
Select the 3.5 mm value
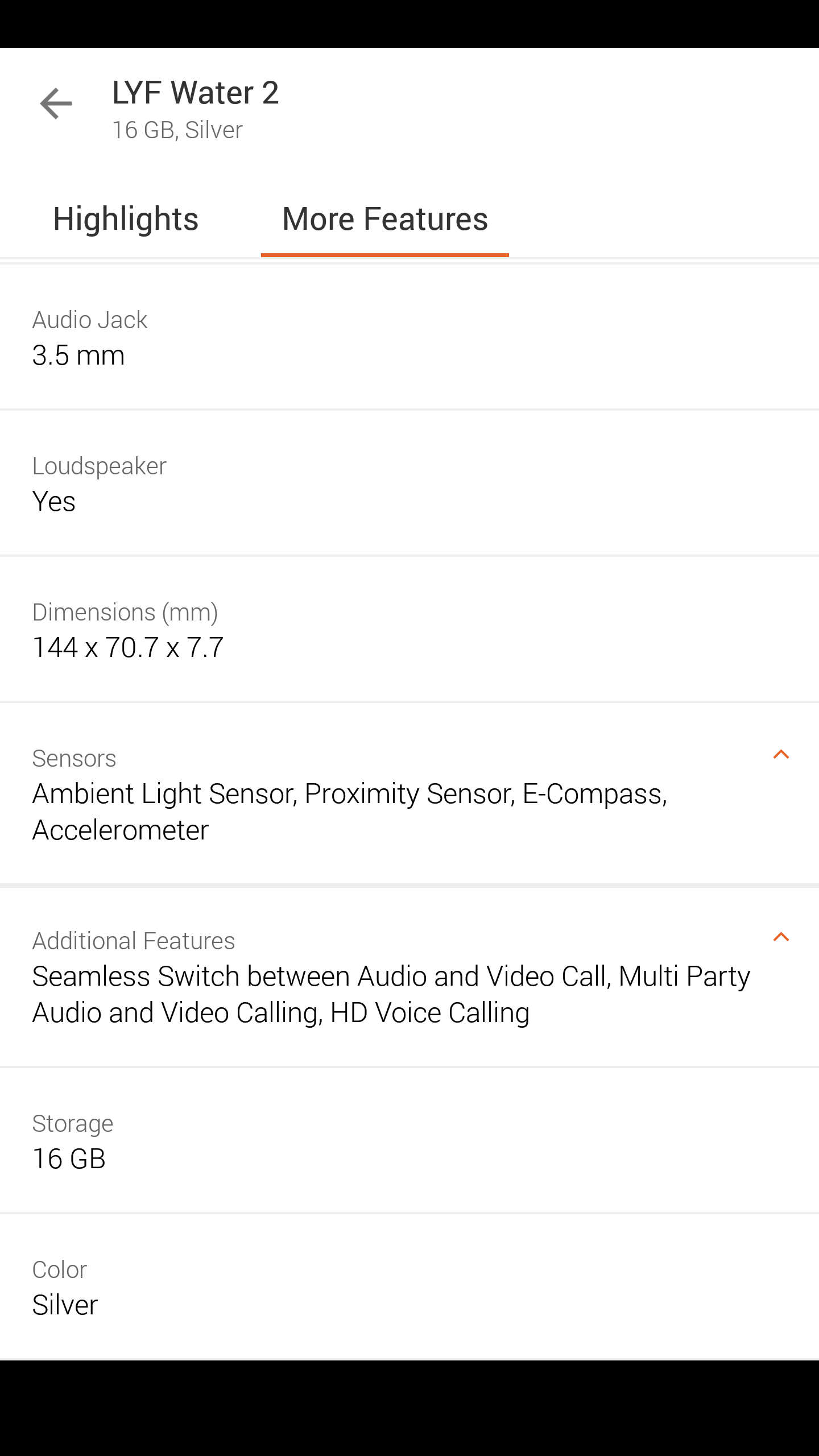[x=78, y=355]
